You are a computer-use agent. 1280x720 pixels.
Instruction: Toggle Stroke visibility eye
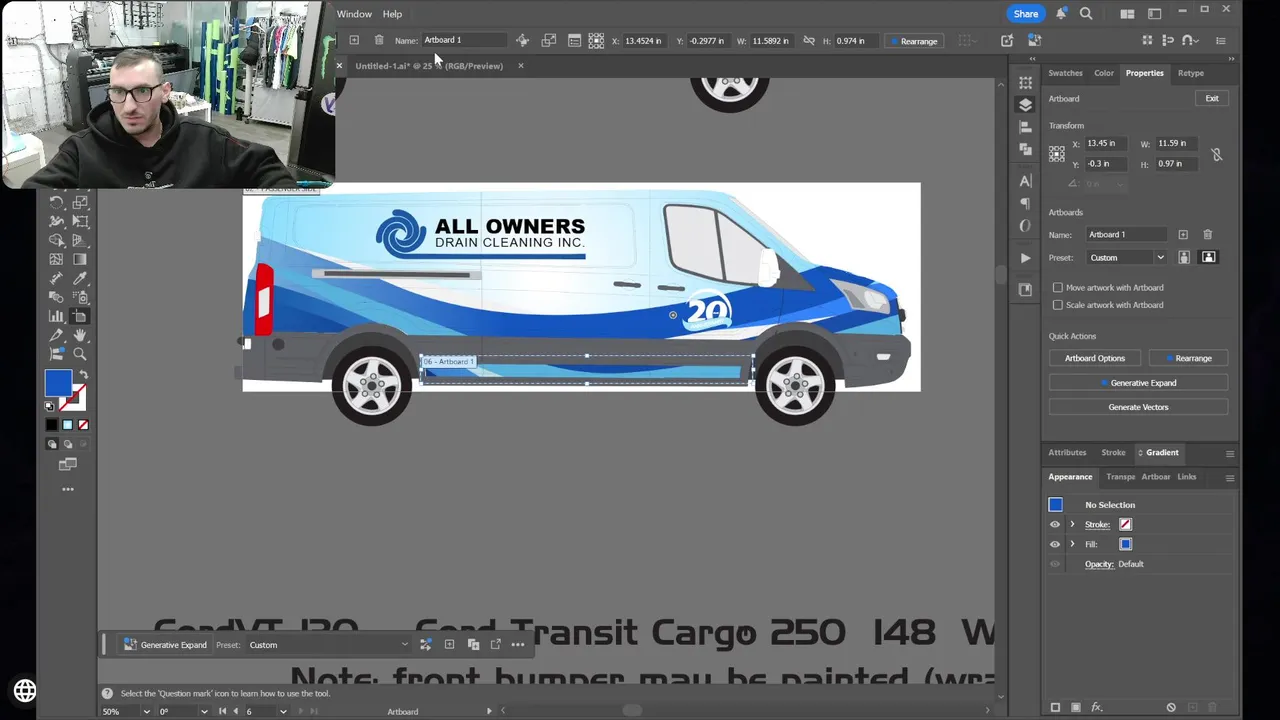[x=1054, y=524]
